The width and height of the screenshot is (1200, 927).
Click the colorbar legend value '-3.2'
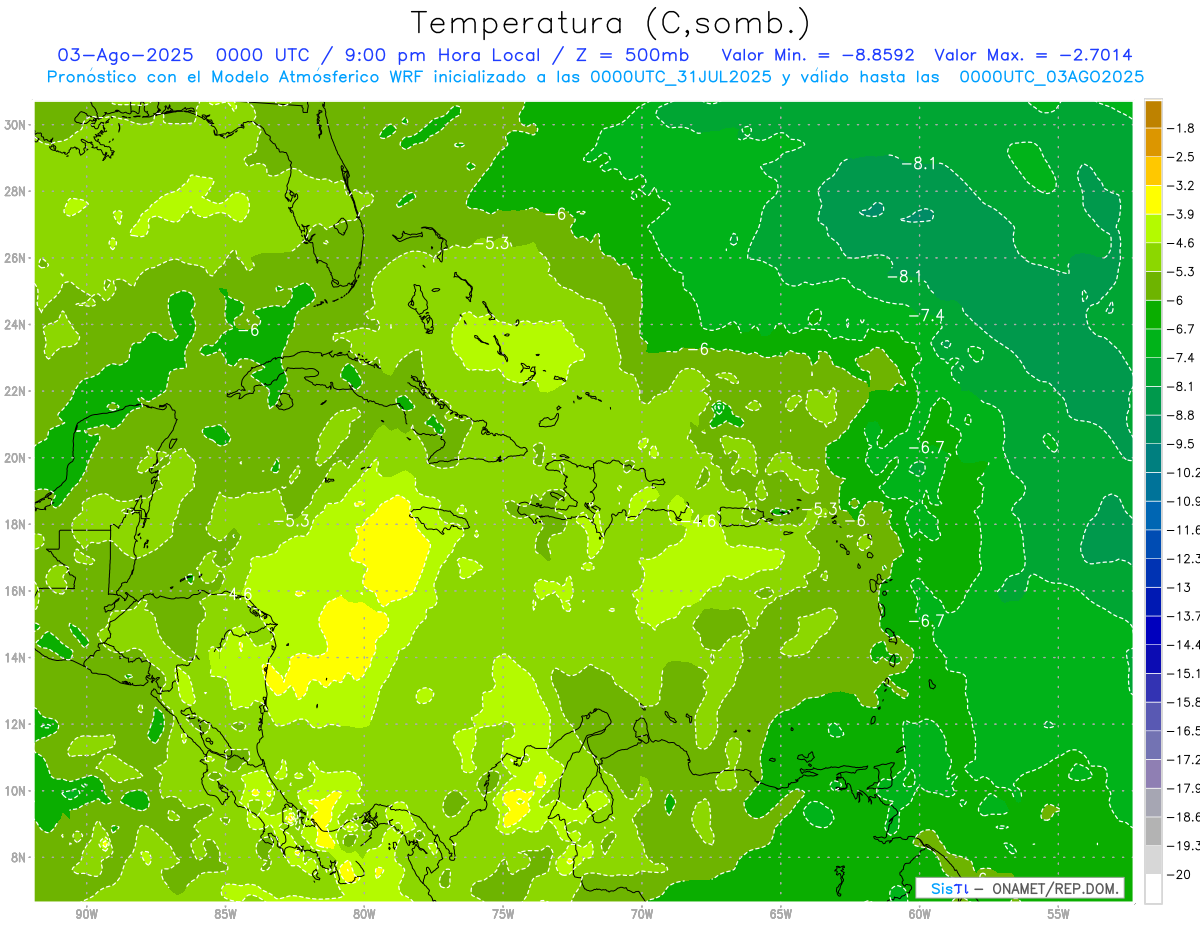[x=1183, y=186]
